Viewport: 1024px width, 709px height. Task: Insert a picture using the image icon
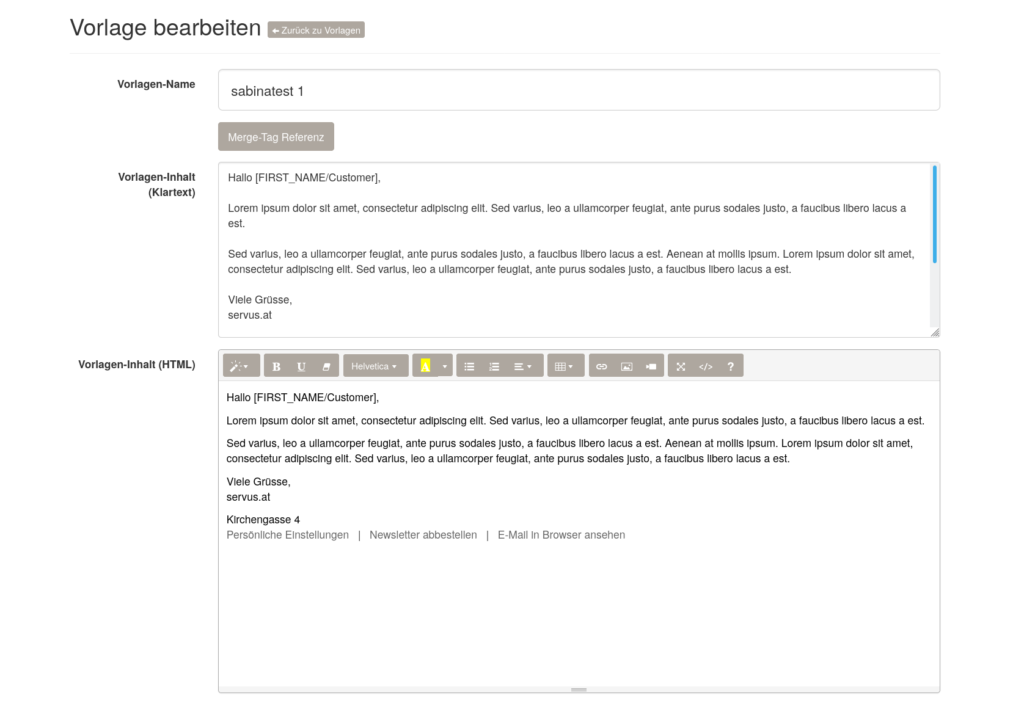pyautogui.click(x=626, y=366)
